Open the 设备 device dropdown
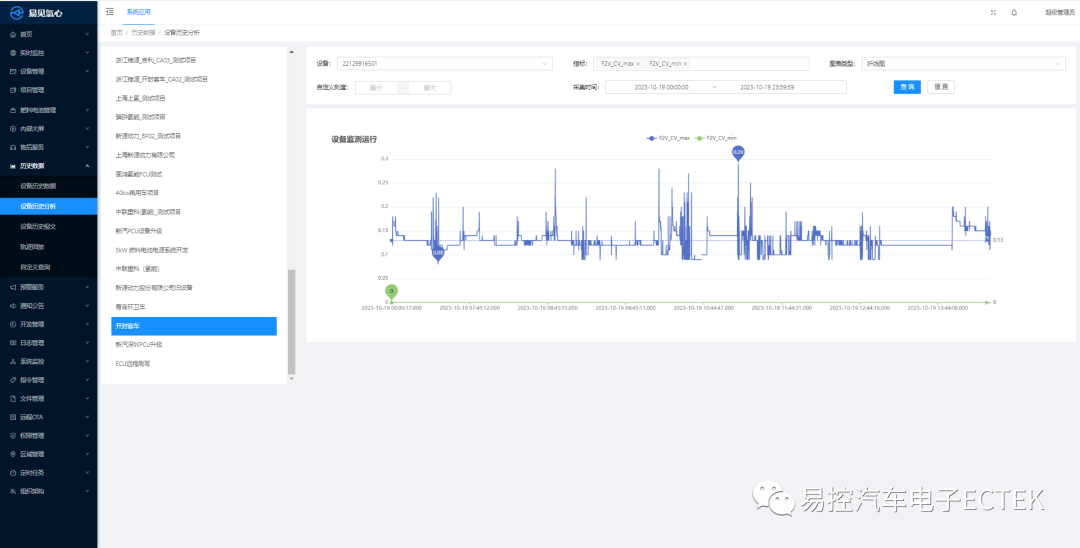This screenshot has height=548, width=1080. pos(444,64)
